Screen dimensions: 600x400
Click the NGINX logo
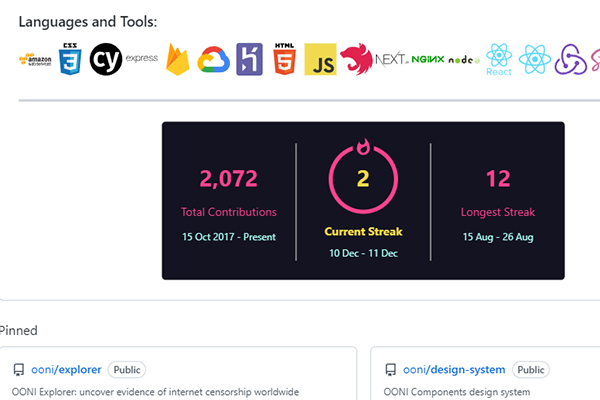pyautogui.click(x=427, y=60)
